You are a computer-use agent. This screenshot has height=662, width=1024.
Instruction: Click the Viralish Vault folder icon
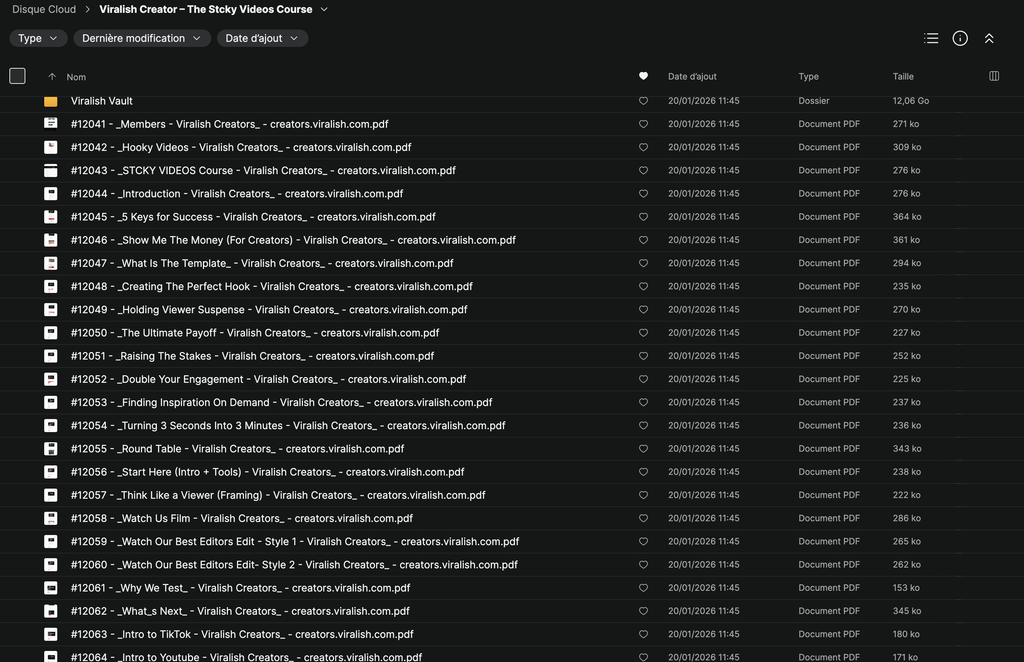[x=50, y=101]
